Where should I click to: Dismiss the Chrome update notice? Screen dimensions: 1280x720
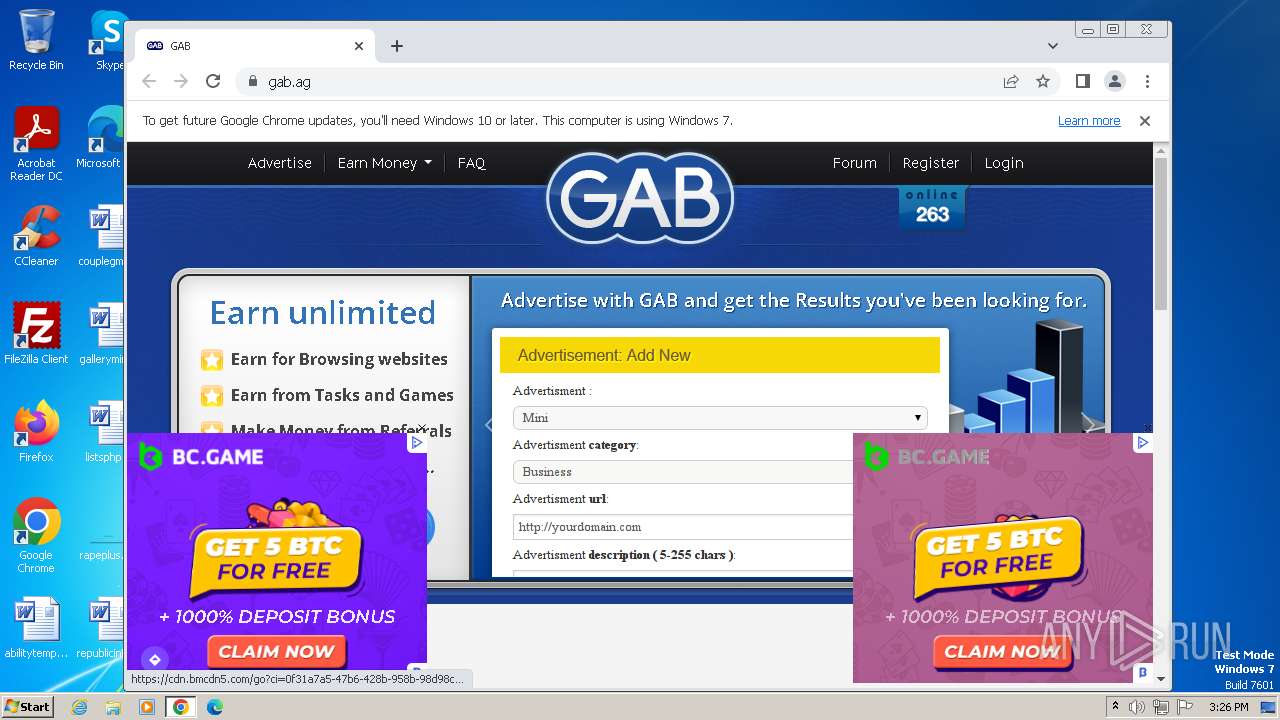click(x=1145, y=120)
